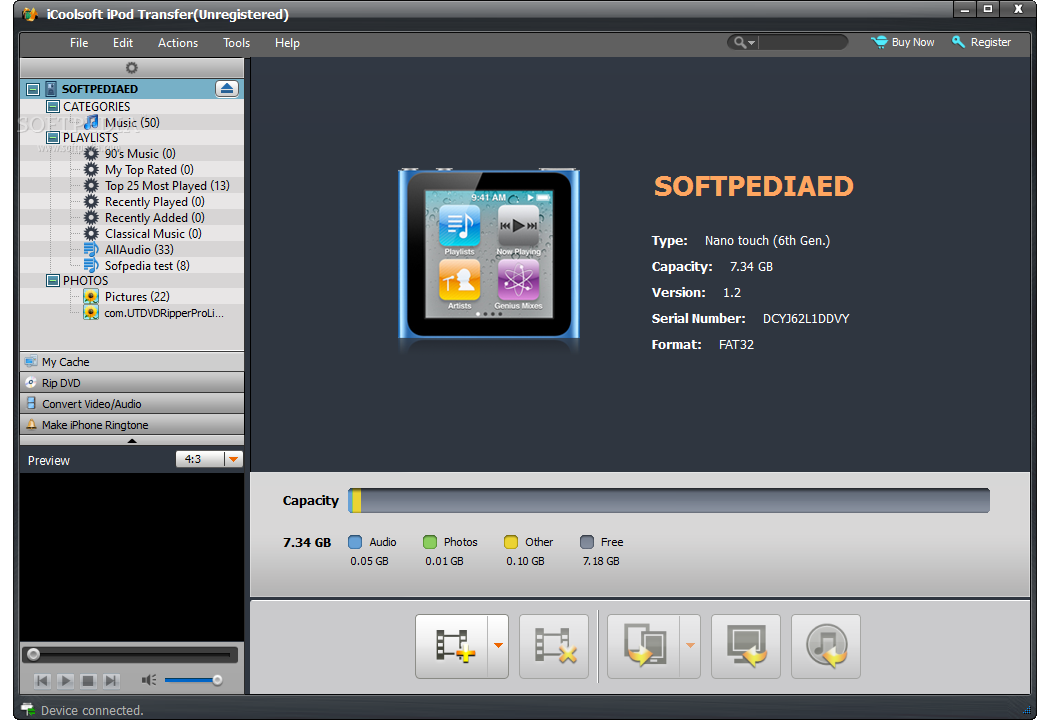Image resolution: width=1037 pixels, height=720 pixels.
Task: Open the Add file dropdown arrow
Action: click(x=498, y=646)
